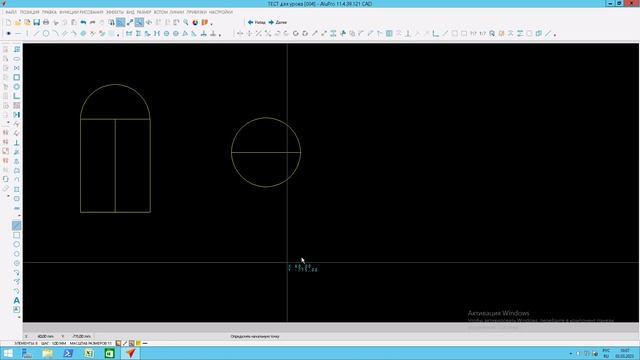
Task: Open the green Excel icon in the taskbar
Action: pos(109,353)
